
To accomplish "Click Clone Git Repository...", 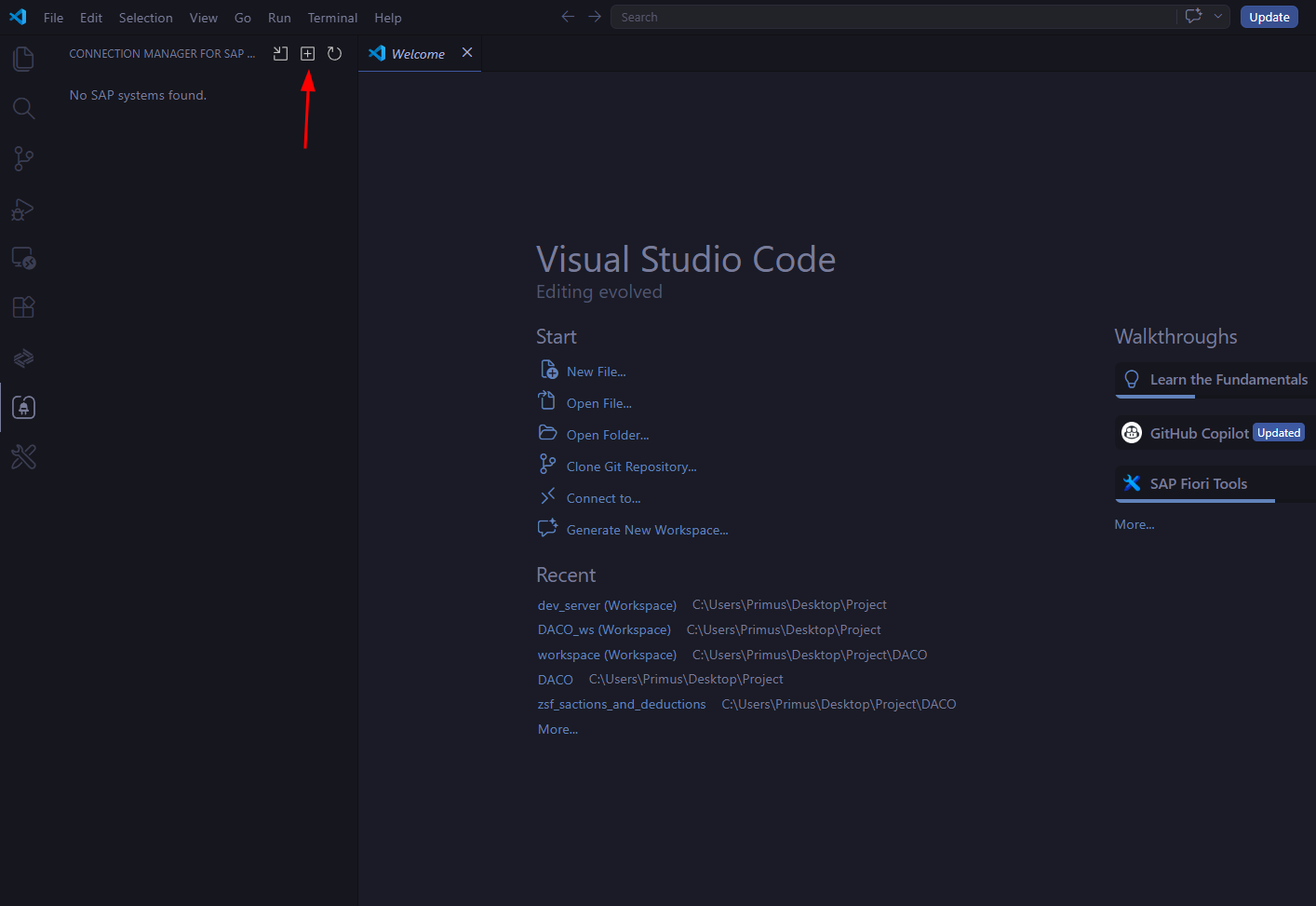I will click(631, 467).
